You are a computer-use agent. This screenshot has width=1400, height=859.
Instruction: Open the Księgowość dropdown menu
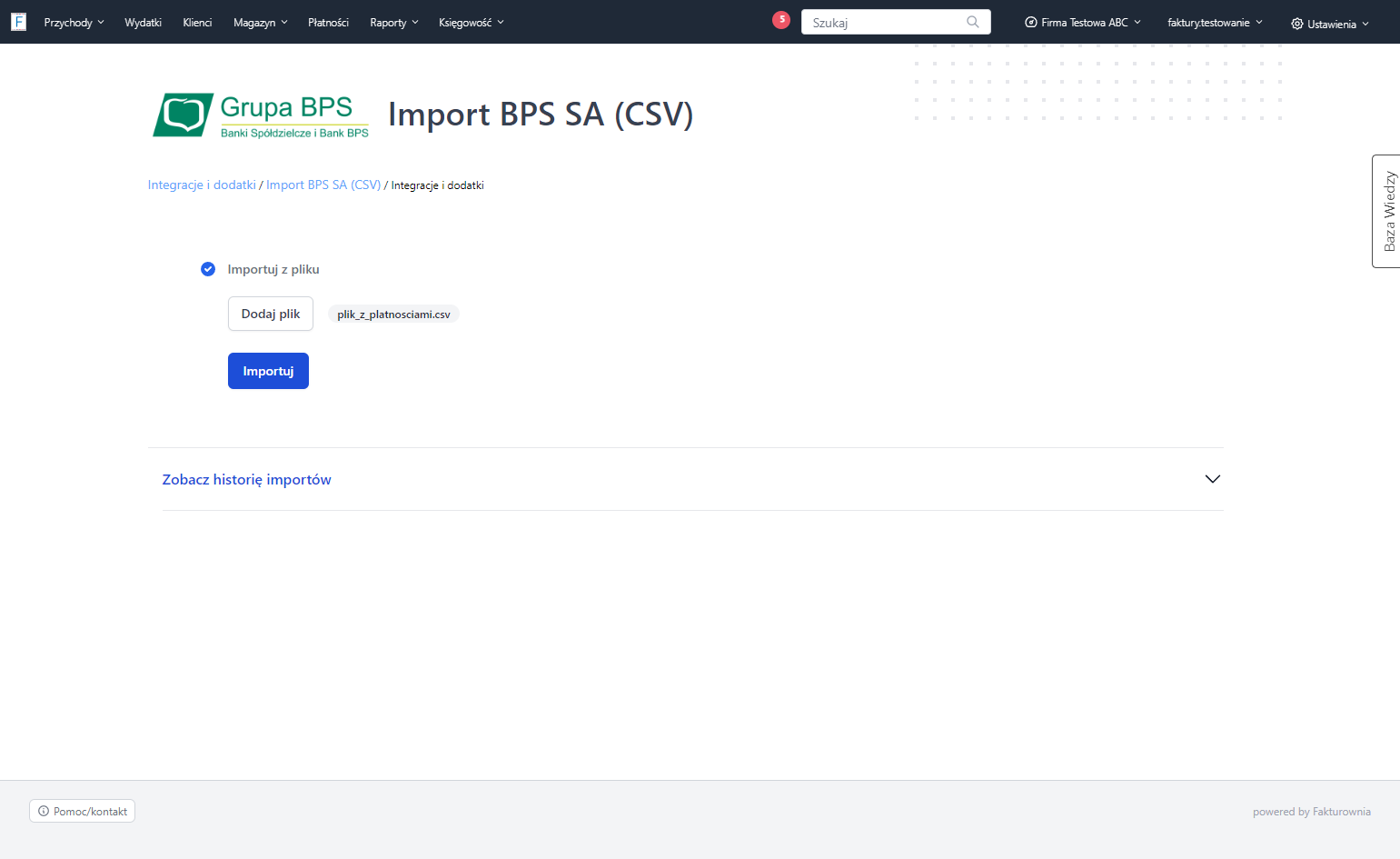471,22
